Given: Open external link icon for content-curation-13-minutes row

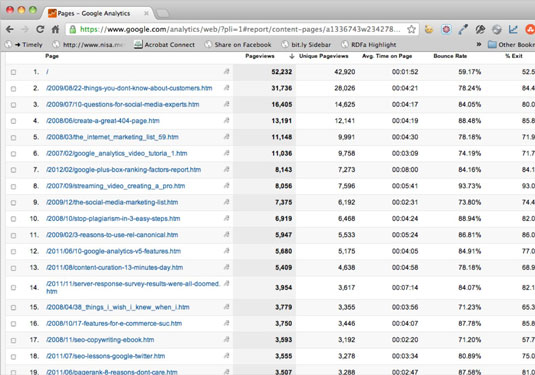Looking at the screenshot, I should [x=226, y=268].
